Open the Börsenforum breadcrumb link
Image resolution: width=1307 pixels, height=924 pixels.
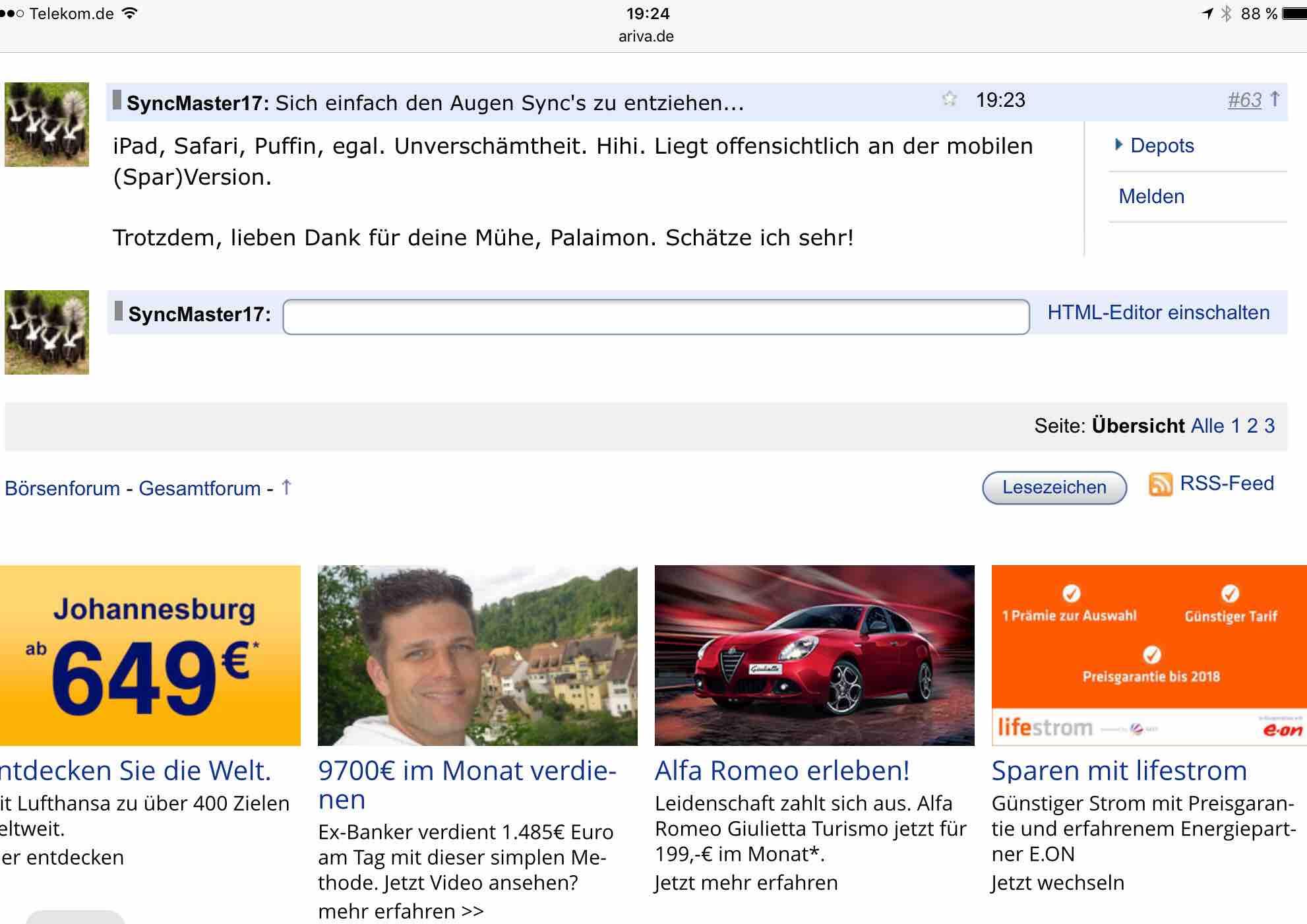click(62, 489)
